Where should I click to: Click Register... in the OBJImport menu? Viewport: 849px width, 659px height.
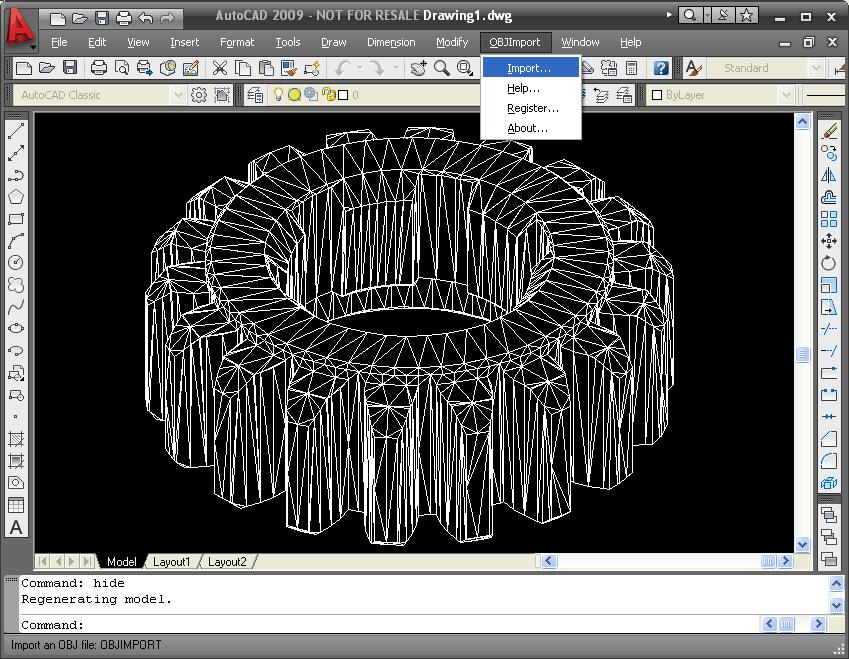pos(532,108)
